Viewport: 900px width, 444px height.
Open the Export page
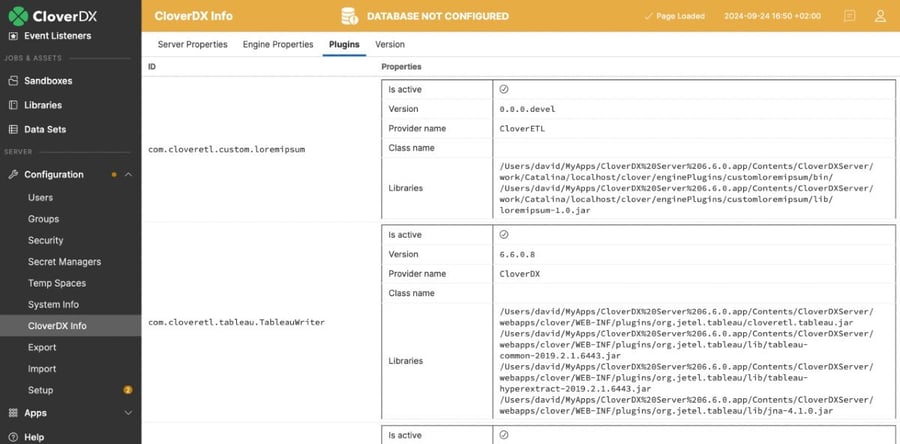tap(42, 348)
